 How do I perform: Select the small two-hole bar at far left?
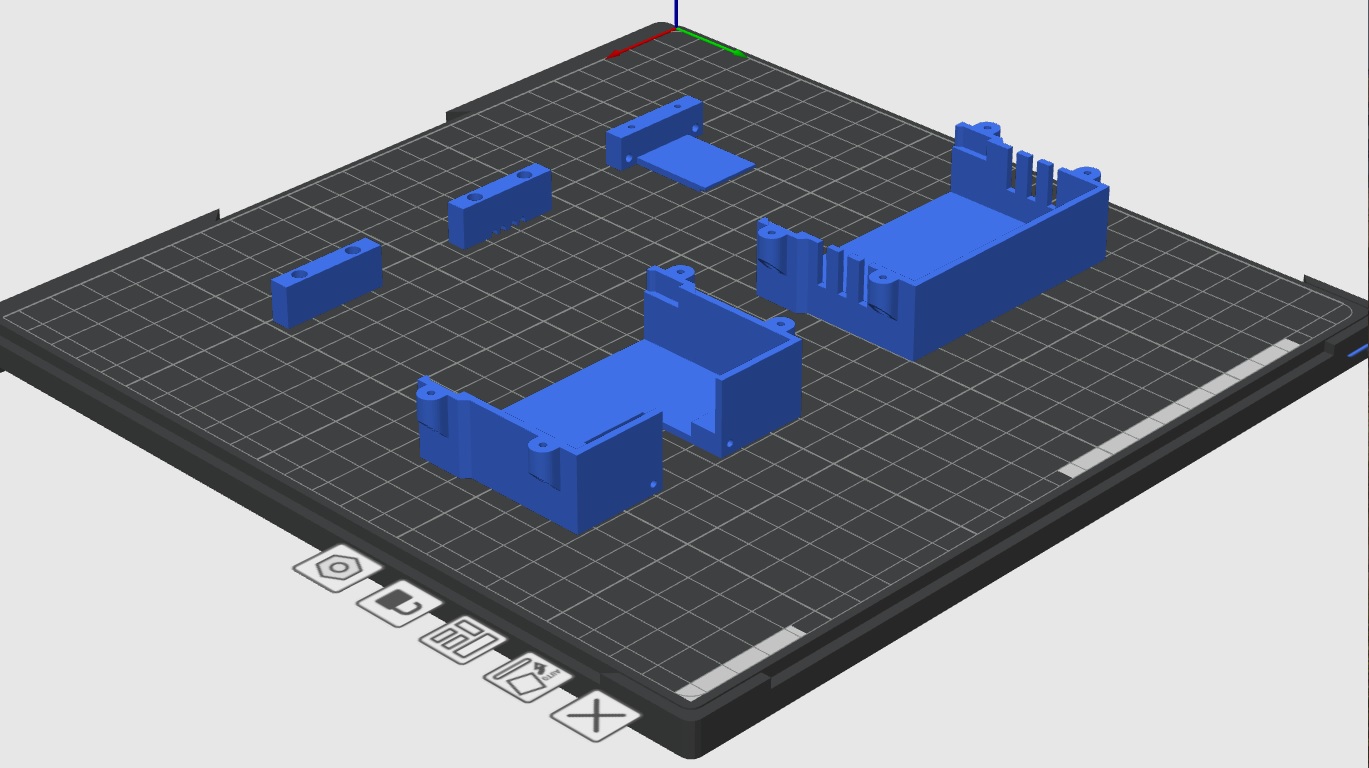(326, 282)
